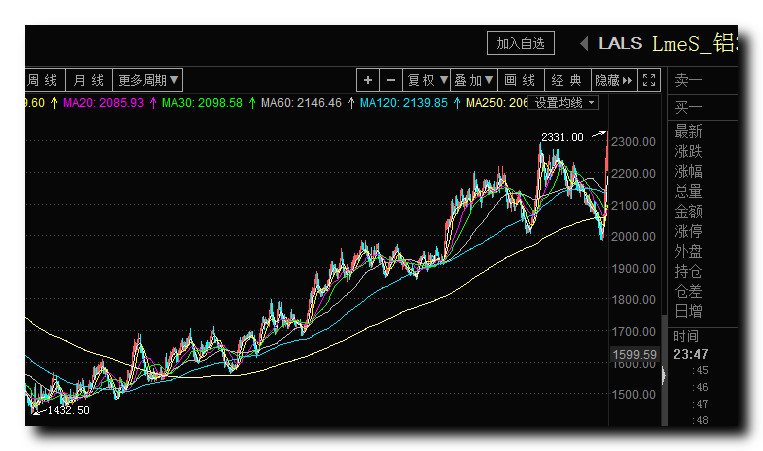The height and width of the screenshot is (451, 763).
Task: Toggle fullscreen chart view icon
Action: tap(649, 80)
